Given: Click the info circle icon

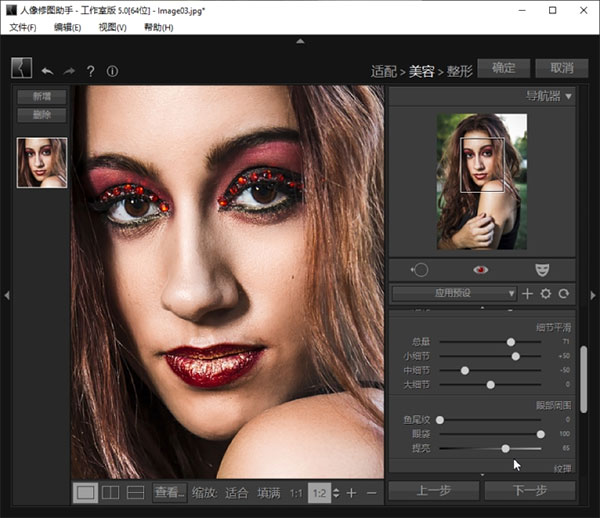Looking at the screenshot, I should tap(112, 71).
